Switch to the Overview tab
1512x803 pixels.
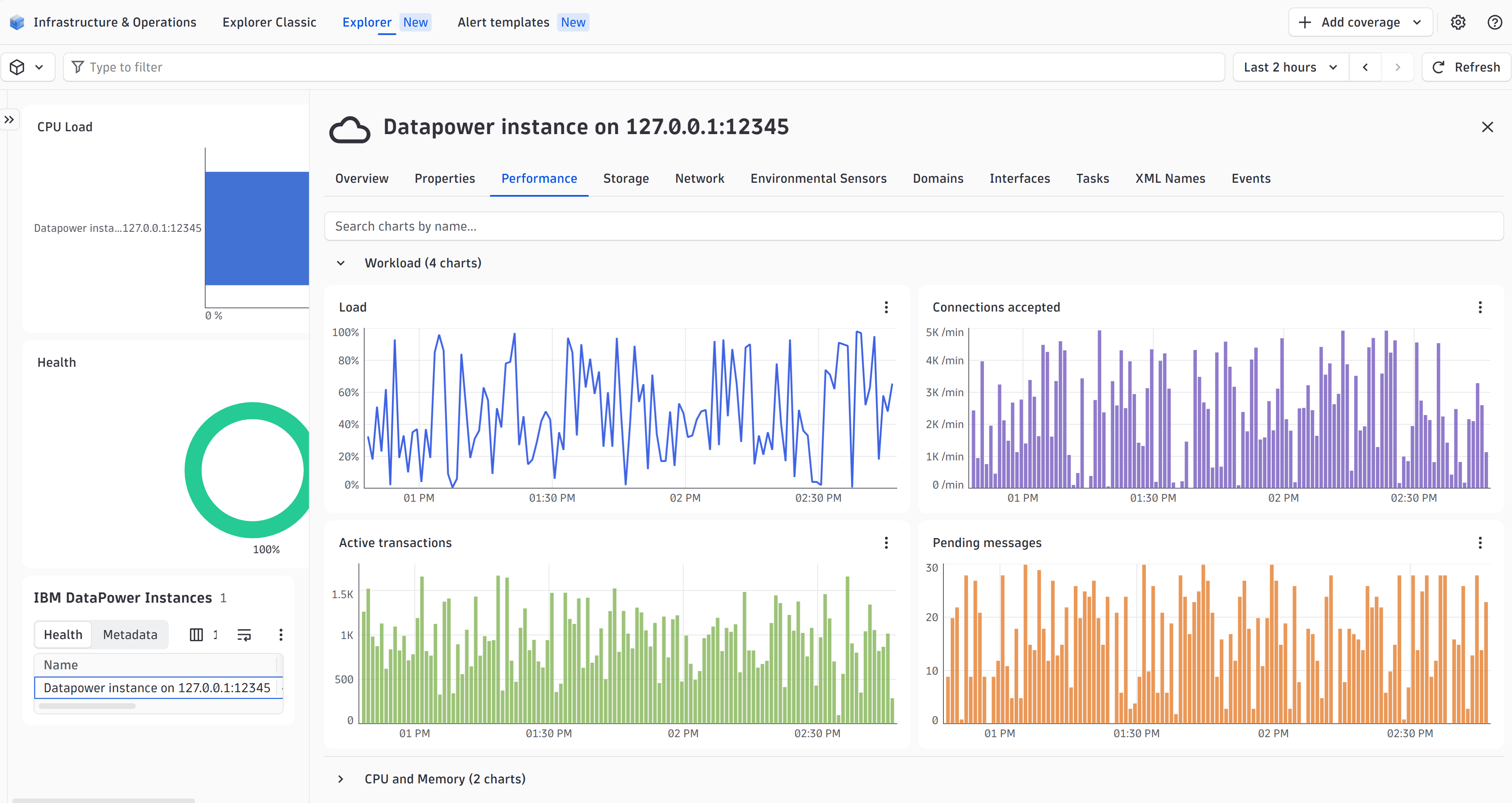tap(362, 178)
